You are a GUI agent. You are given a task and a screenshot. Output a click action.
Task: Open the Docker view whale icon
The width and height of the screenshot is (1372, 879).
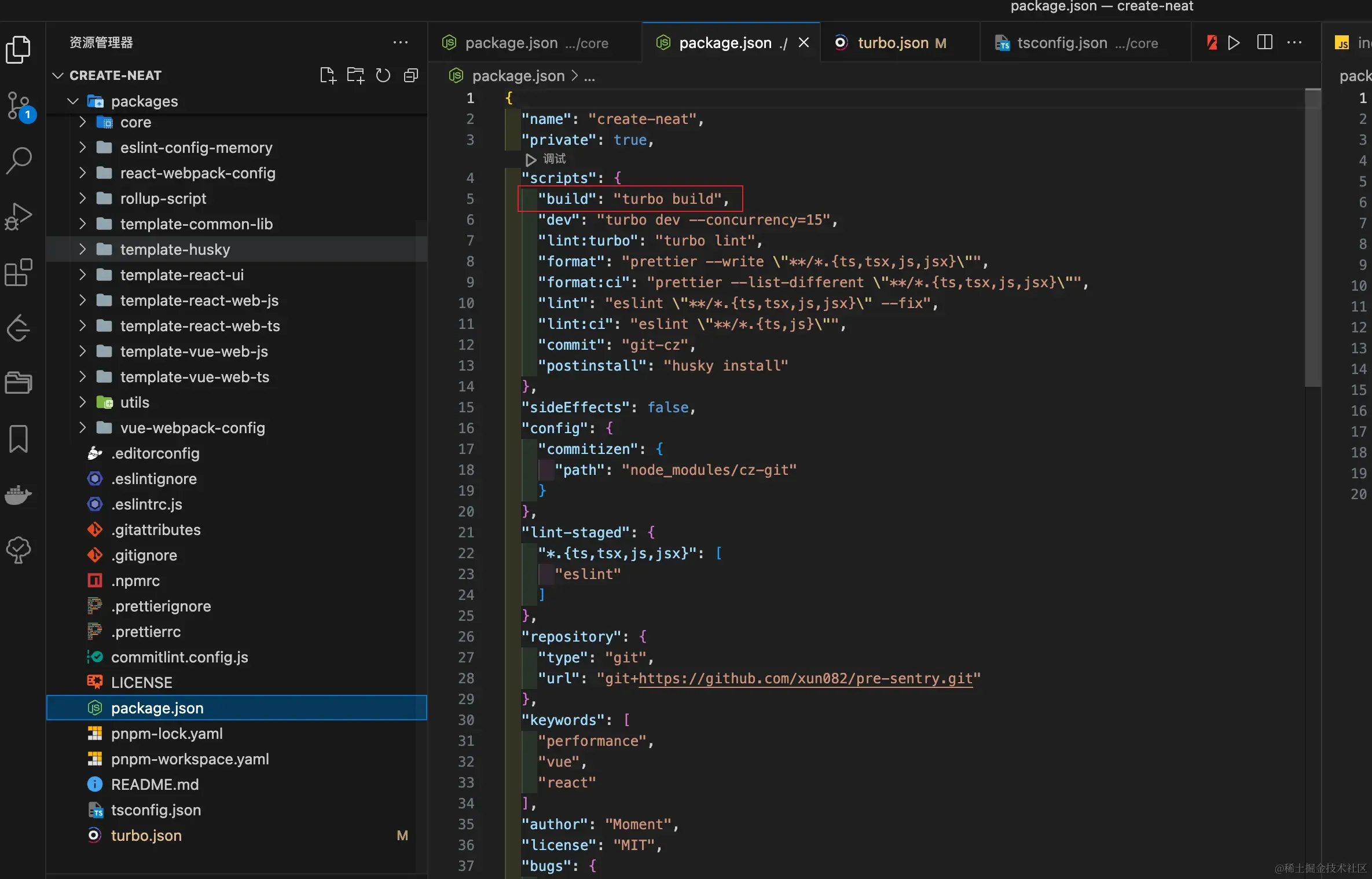click(19, 495)
